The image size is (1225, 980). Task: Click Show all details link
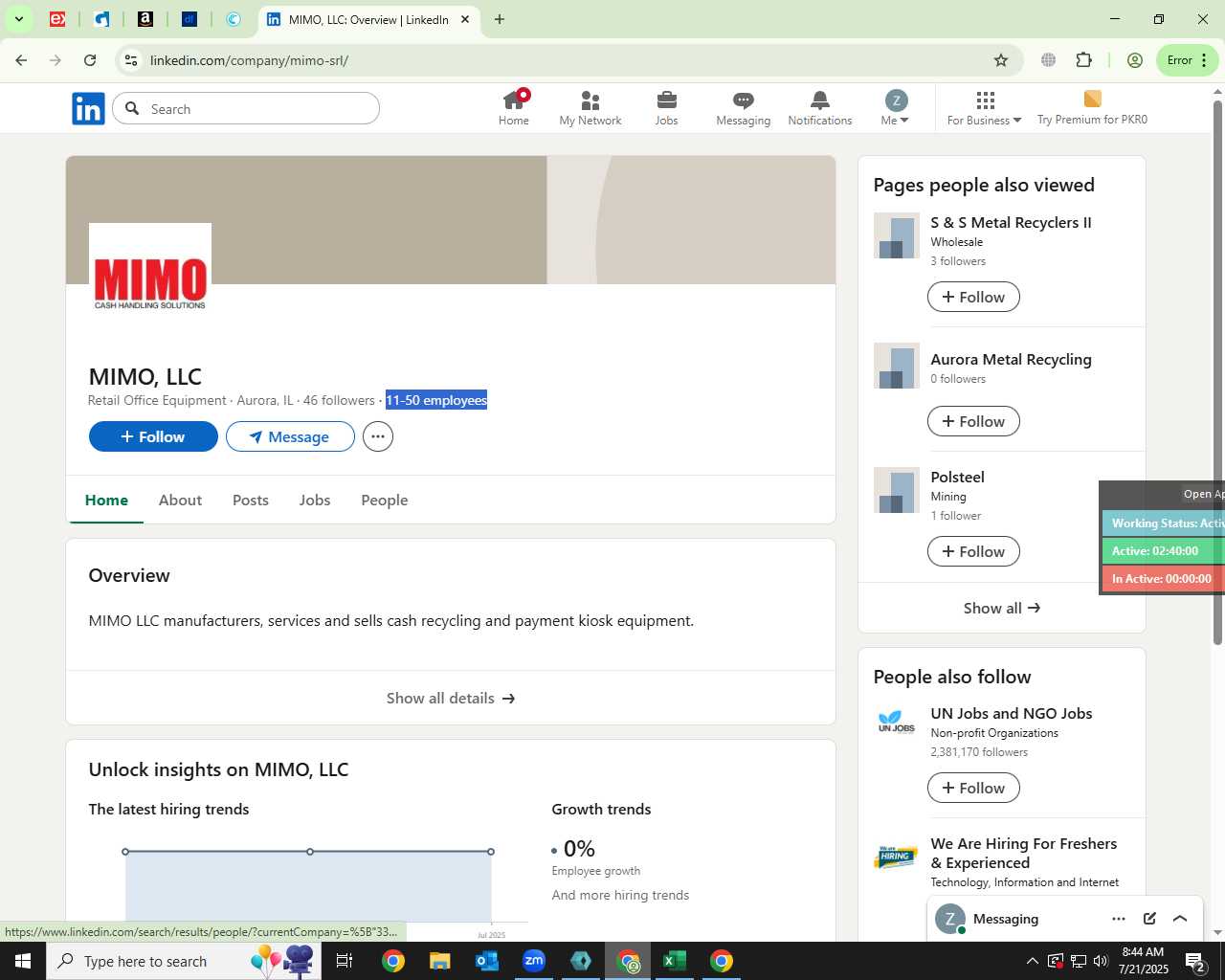451,698
